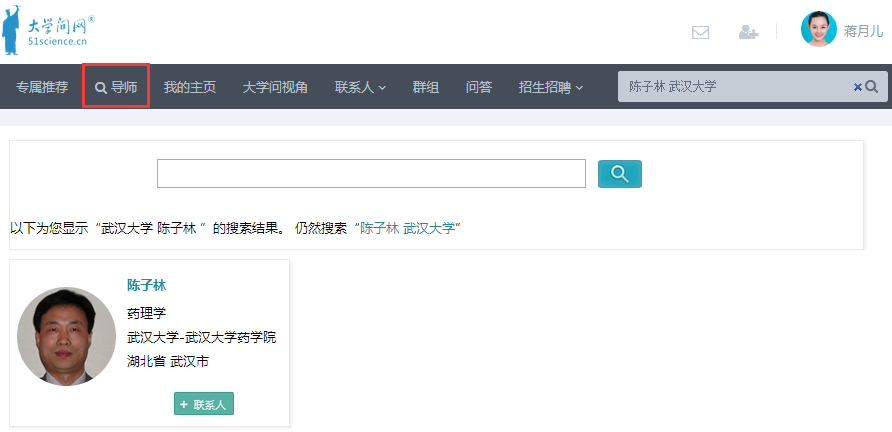Click the navbar magnifier search icon

click(x=872, y=87)
